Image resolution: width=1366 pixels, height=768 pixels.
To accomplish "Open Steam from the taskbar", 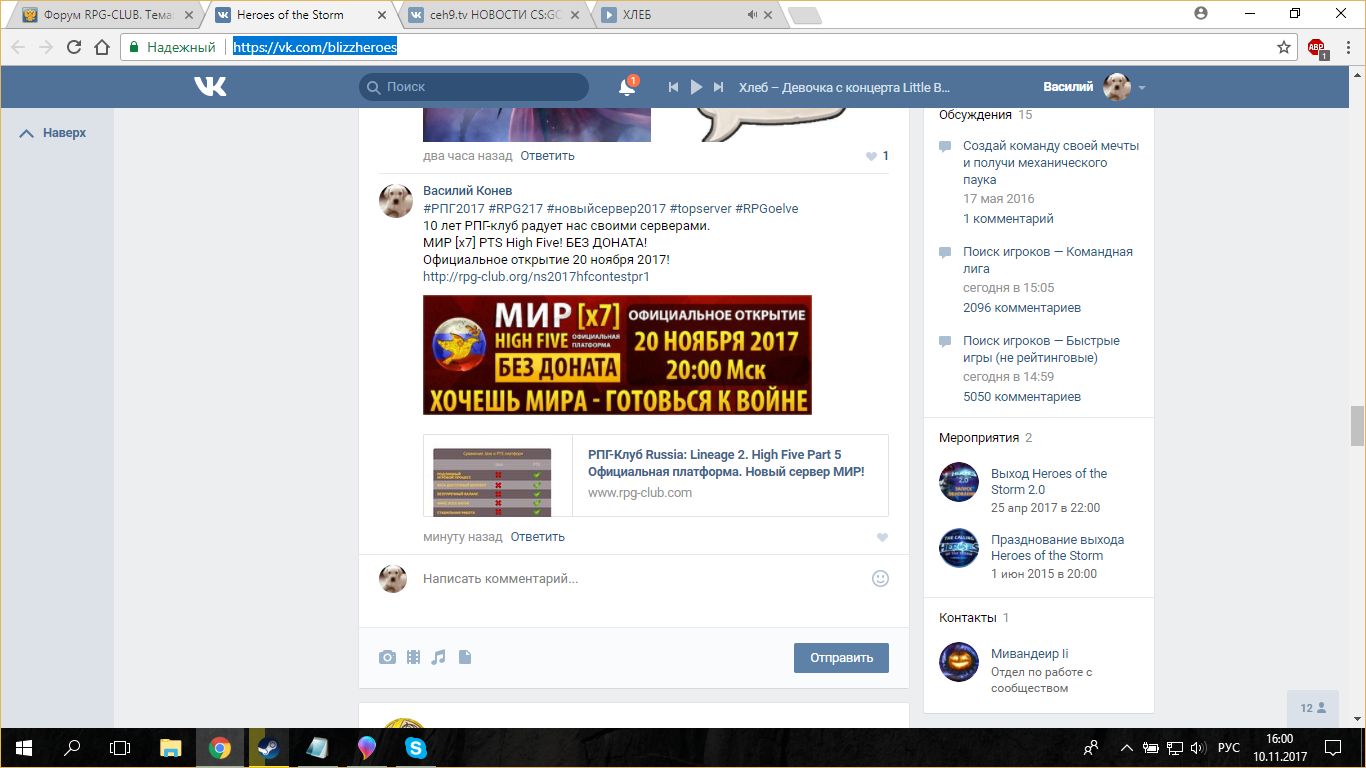I will click(x=268, y=747).
